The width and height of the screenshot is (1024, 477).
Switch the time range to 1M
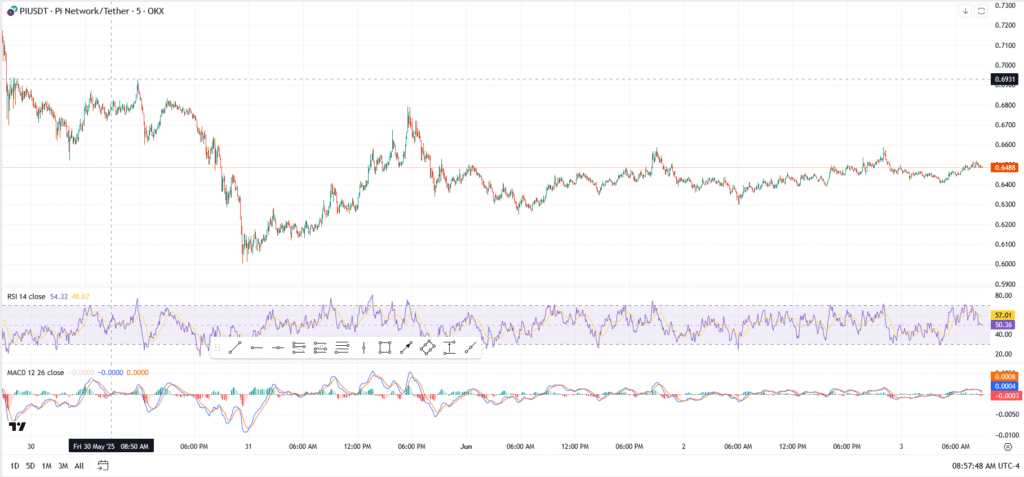pyautogui.click(x=46, y=466)
